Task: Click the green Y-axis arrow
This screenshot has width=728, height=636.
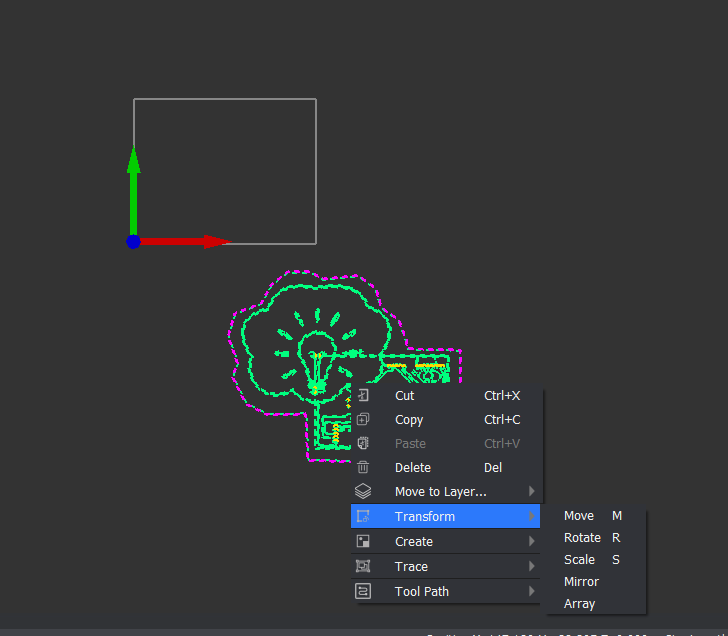Action: pyautogui.click(x=134, y=190)
